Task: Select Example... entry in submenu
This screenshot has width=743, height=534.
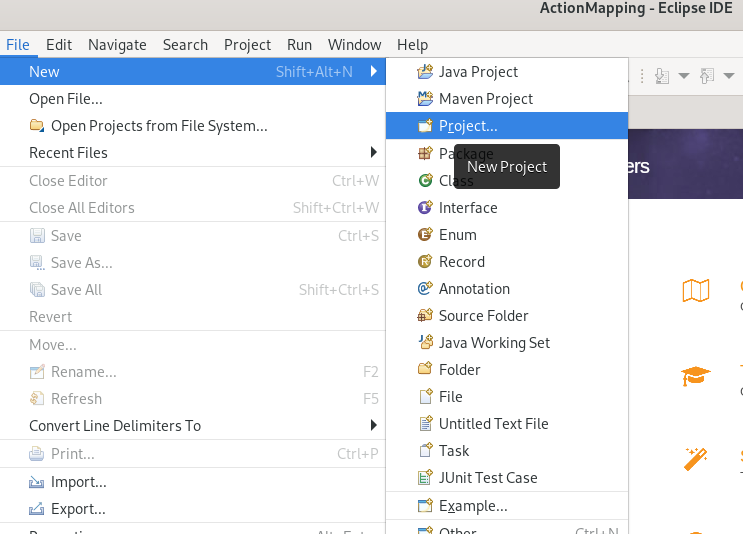Action: pyautogui.click(x=507, y=506)
